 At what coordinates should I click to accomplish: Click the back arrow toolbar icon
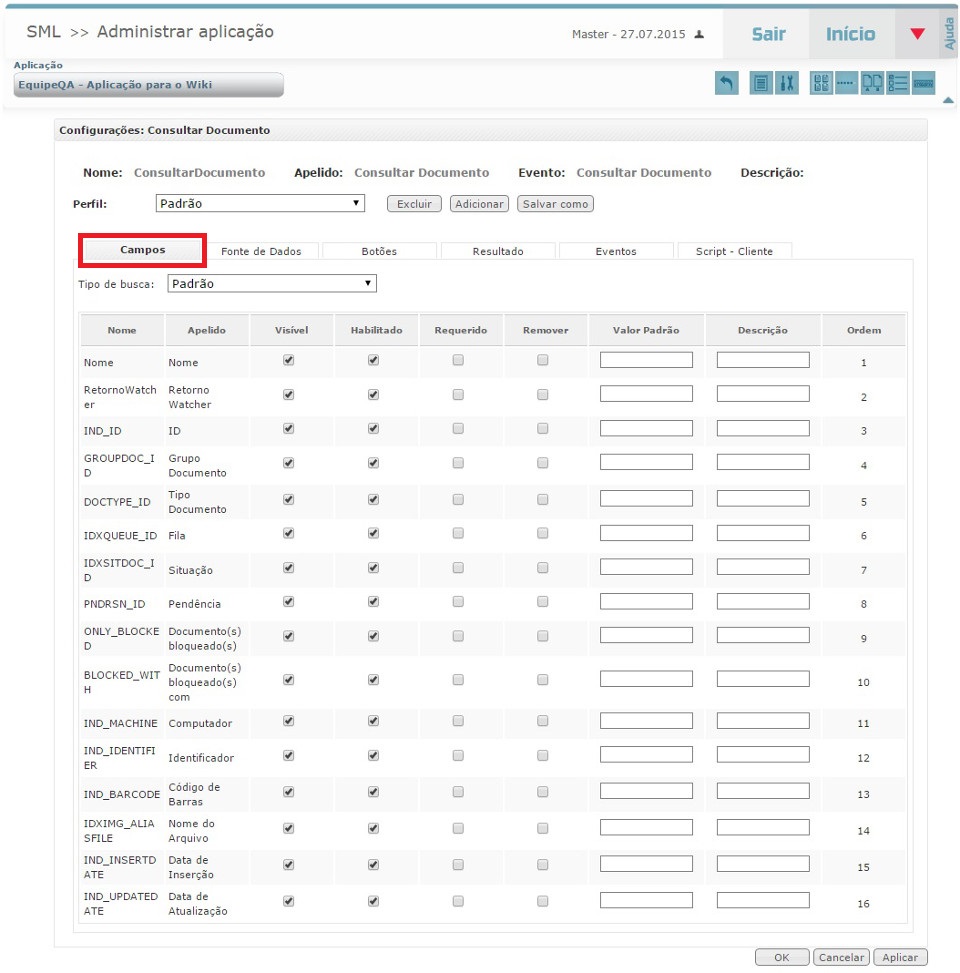click(727, 85)
